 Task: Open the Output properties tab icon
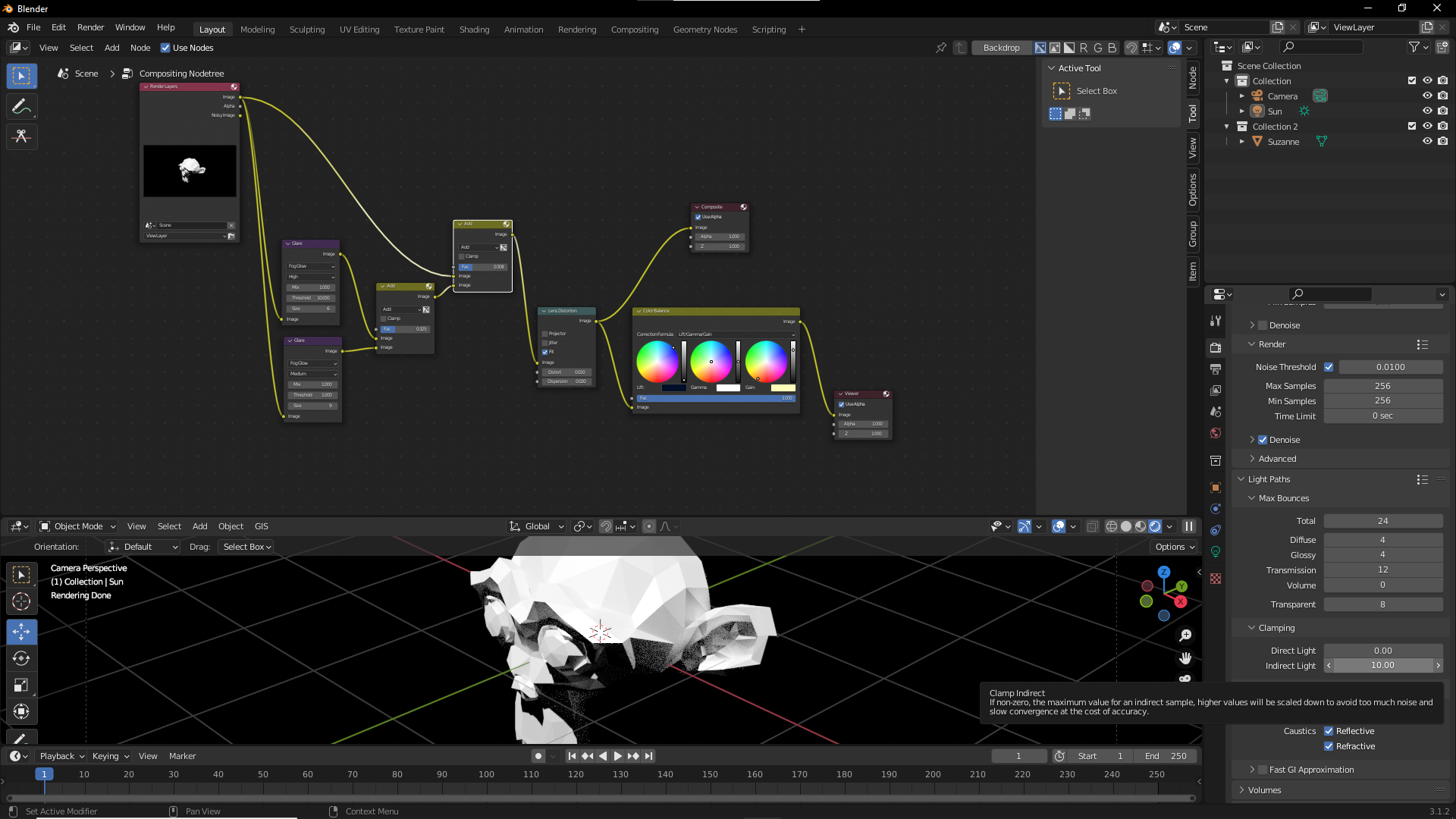tap(1216, 369)
